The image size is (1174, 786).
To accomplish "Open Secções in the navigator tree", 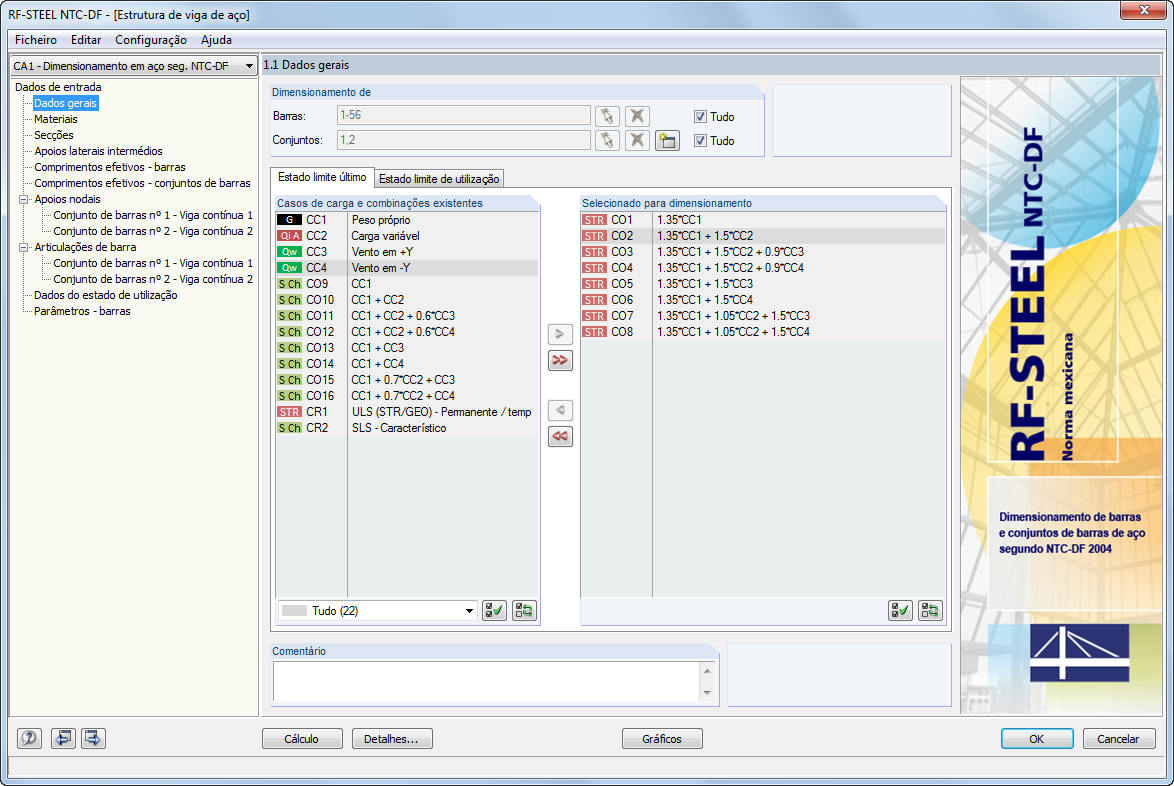I will pos(53,135).
